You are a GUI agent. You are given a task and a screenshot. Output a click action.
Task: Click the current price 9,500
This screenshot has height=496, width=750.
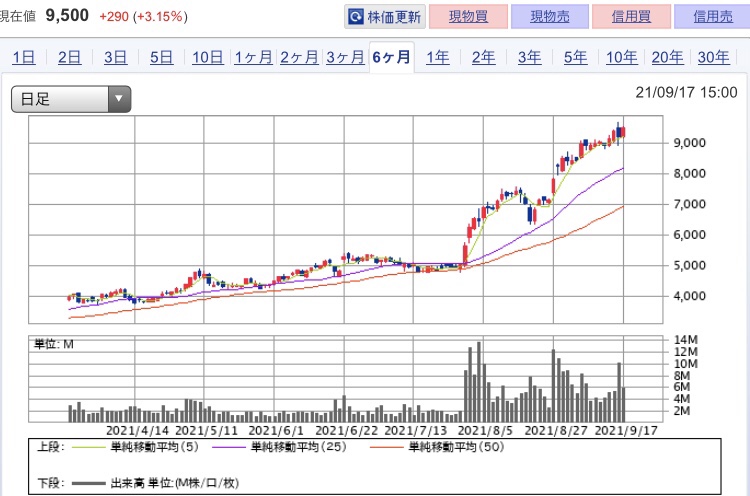67,15
